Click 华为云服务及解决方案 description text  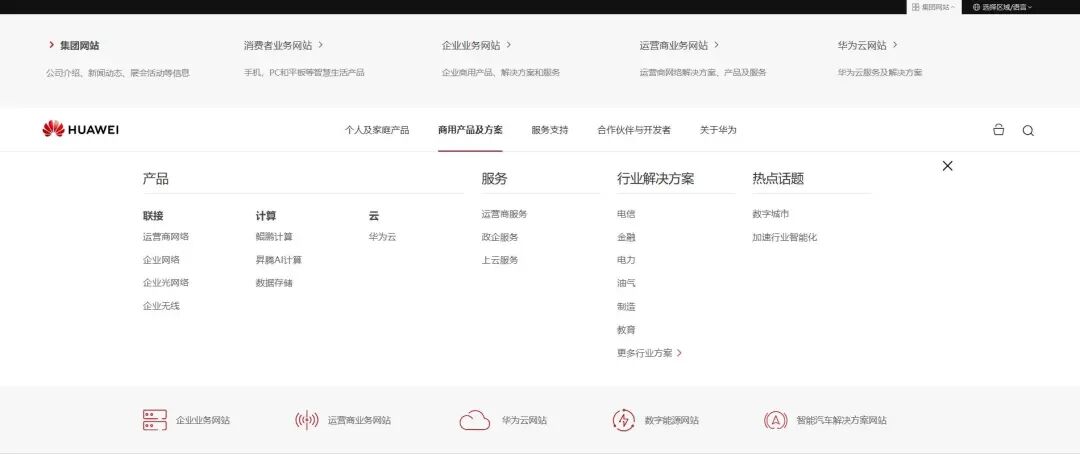coord(880,72)
